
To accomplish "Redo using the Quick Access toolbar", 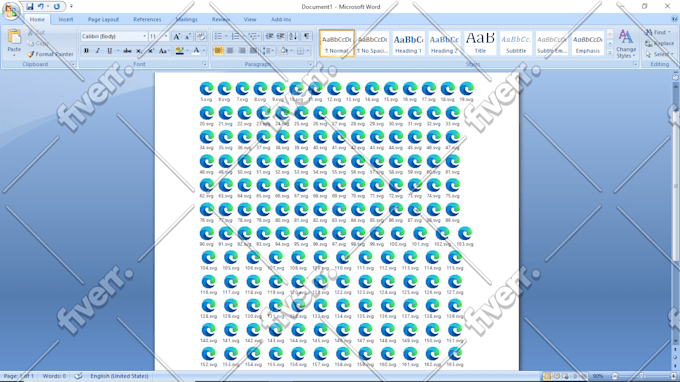I will pos(57,7).
